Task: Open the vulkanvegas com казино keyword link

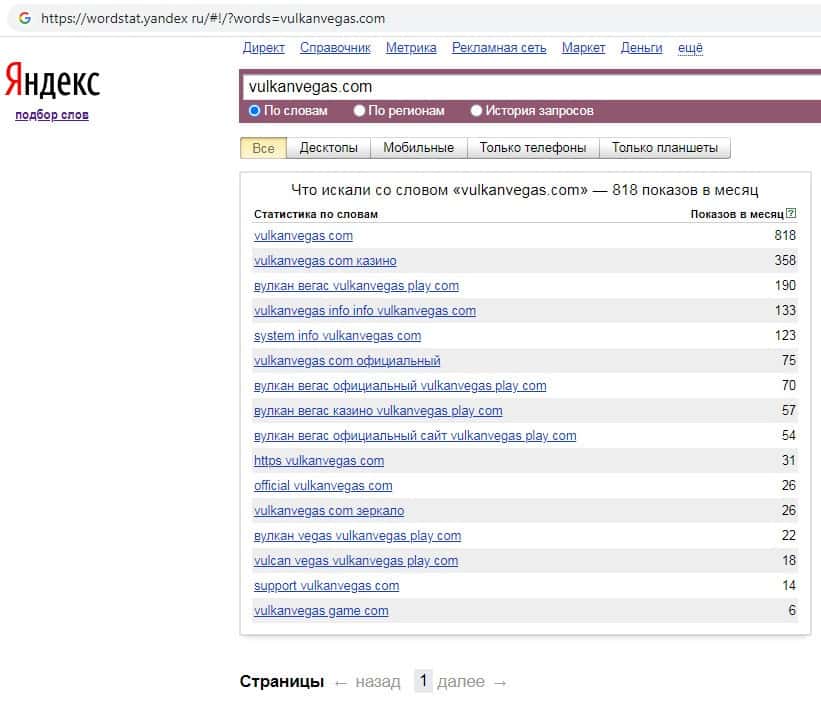Action: click(325, 261)
